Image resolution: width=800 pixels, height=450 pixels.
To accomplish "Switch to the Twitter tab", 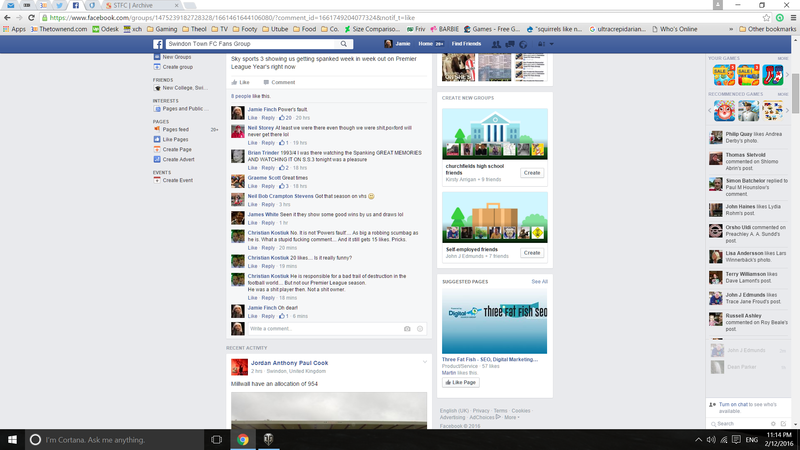I will point(59,5).
